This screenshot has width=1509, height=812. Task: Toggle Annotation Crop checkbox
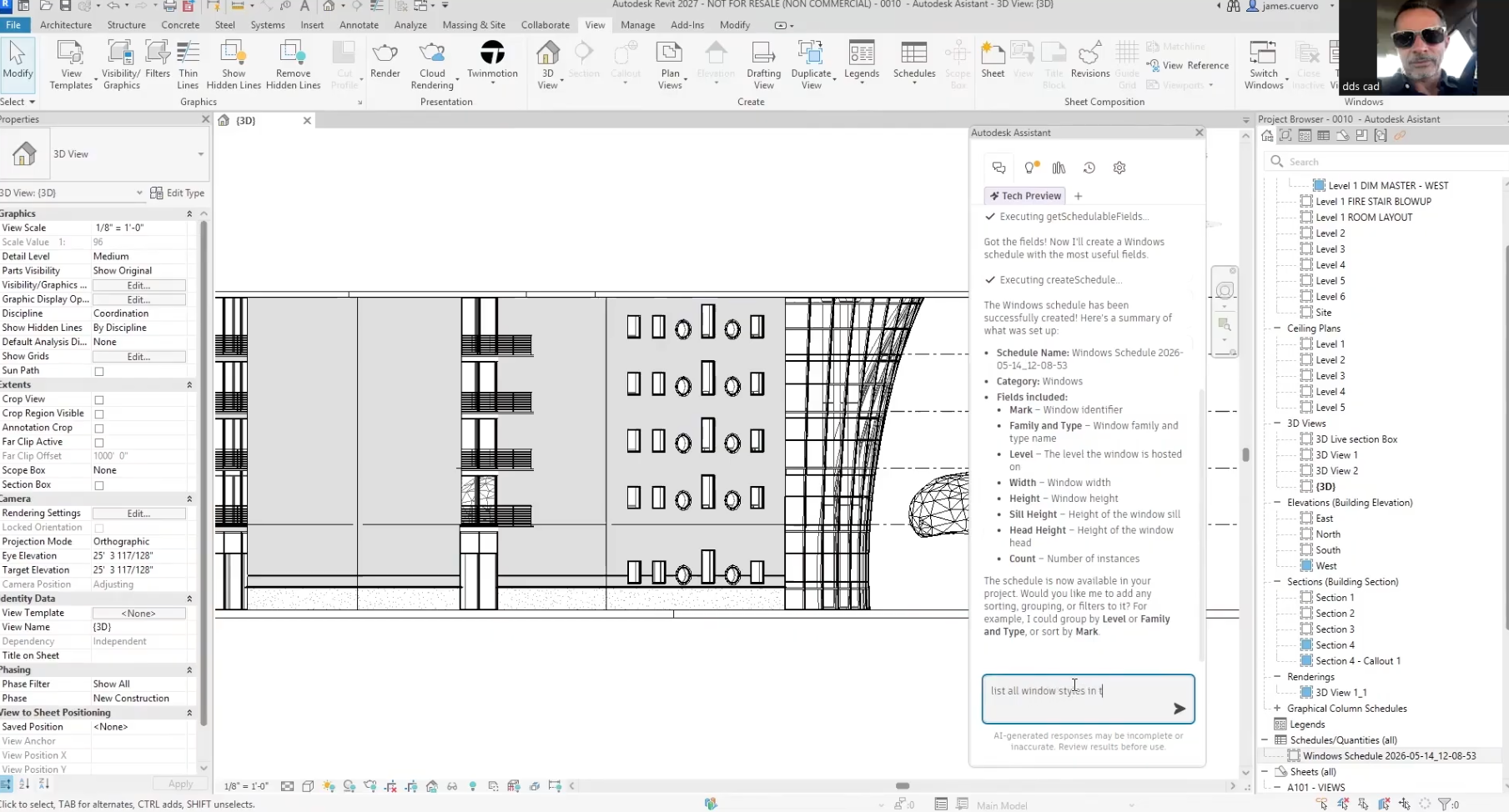click(99, 428)
